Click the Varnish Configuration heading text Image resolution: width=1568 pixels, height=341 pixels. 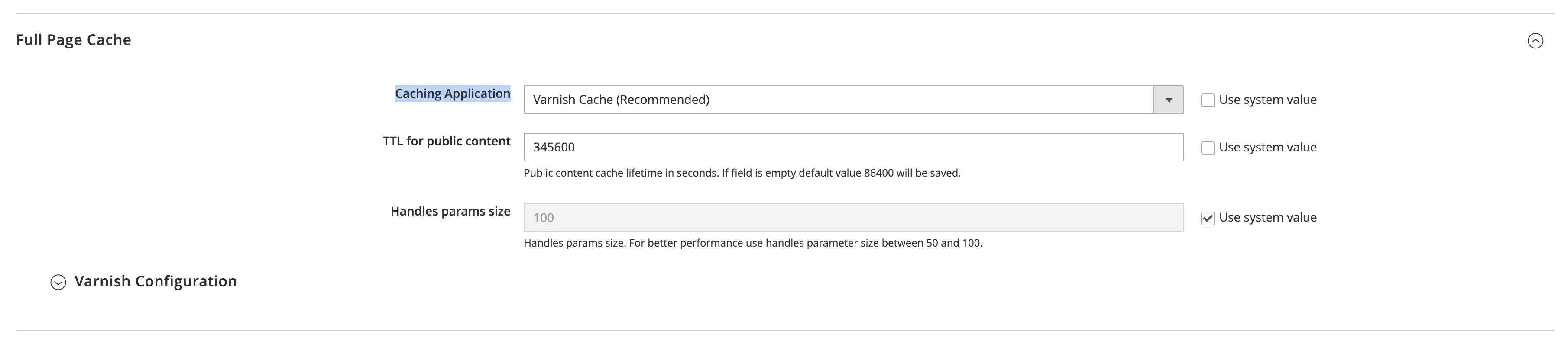(156, 281)
